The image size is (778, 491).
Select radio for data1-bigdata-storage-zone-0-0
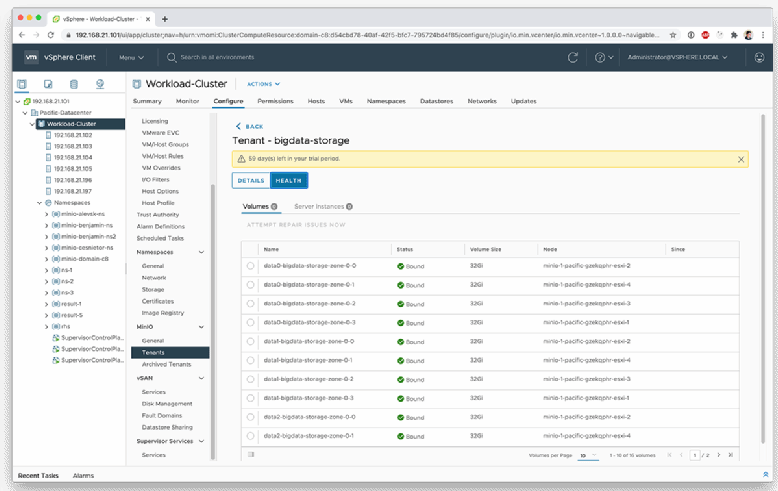250,341
